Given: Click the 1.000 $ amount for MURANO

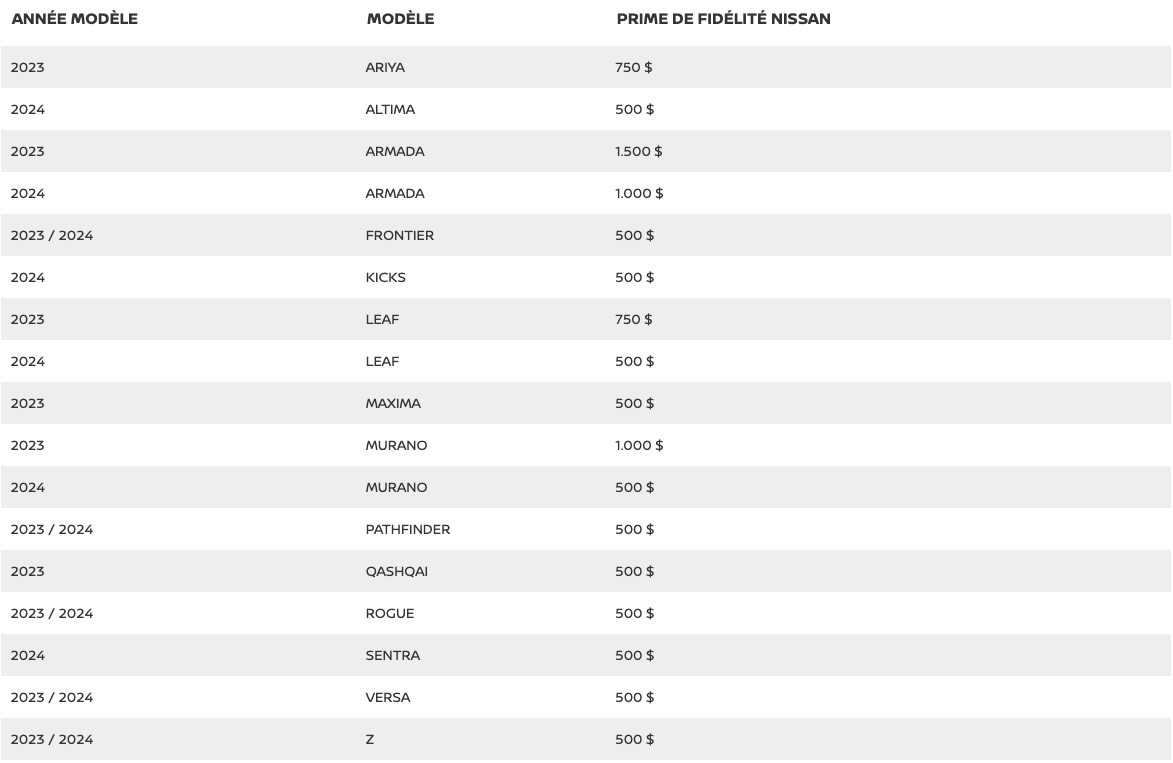Looking at the screenshot, I should coord(639,445).
